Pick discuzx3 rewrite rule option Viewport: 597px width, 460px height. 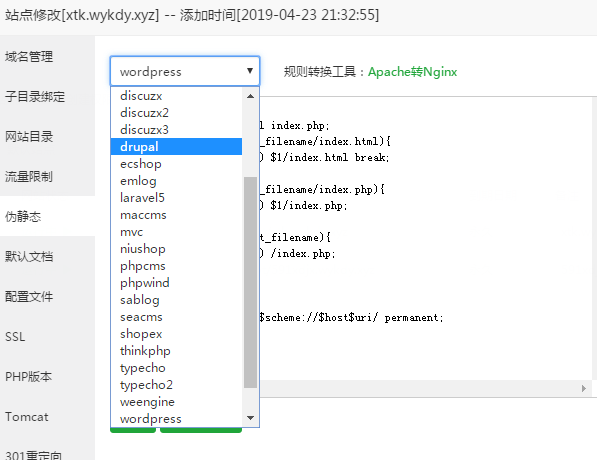click(176, 129)
